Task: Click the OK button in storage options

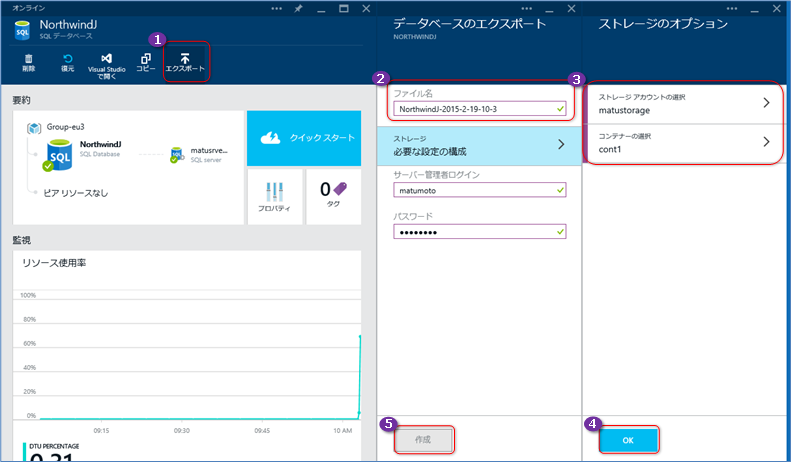Action: (628, 440)
